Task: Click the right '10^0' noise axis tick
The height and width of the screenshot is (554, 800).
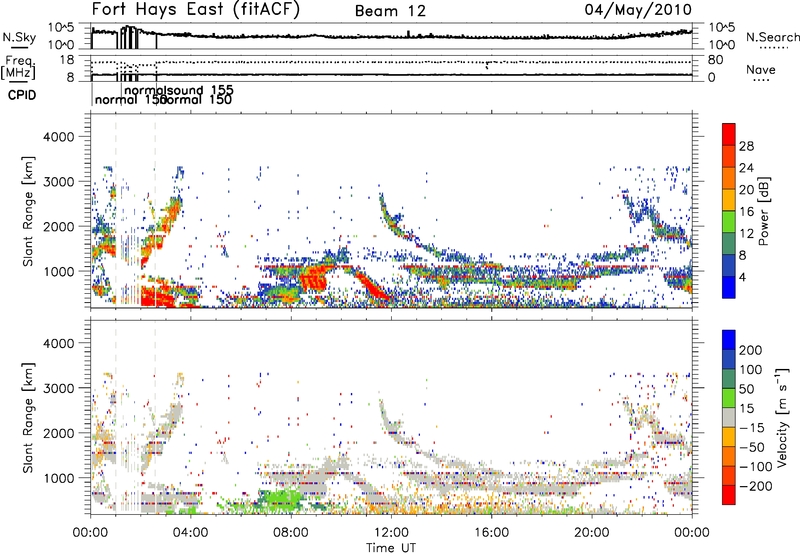Action: coord(721,44)
